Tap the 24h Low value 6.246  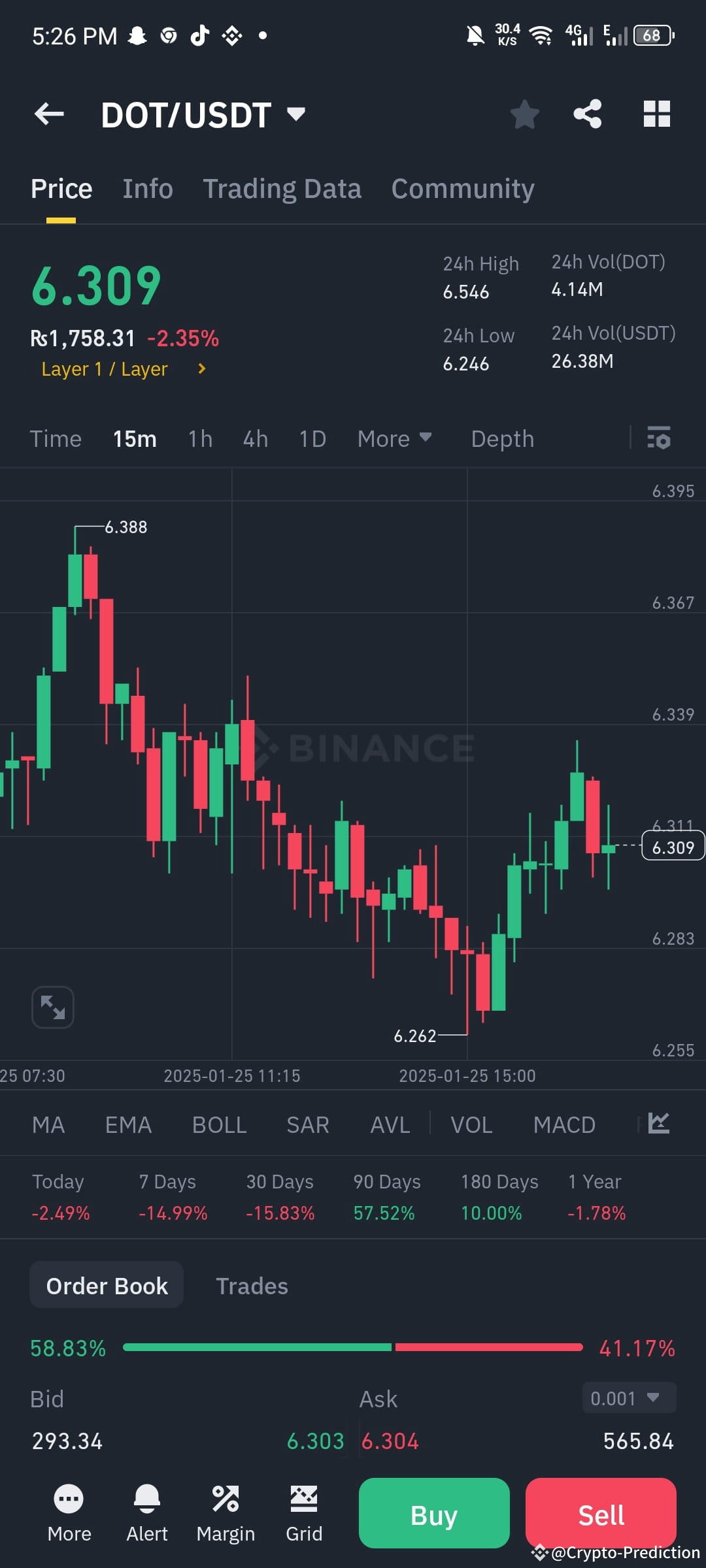point(466,364)
